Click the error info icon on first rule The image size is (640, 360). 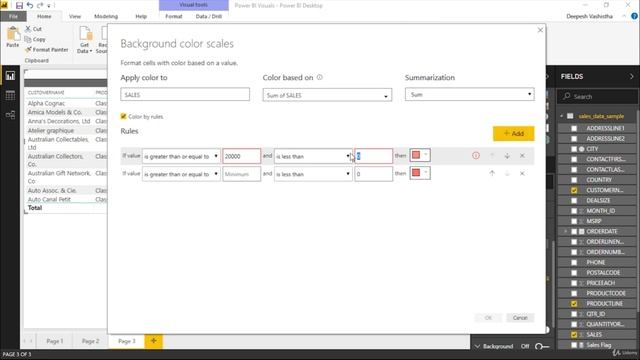[x=476, y=156]
